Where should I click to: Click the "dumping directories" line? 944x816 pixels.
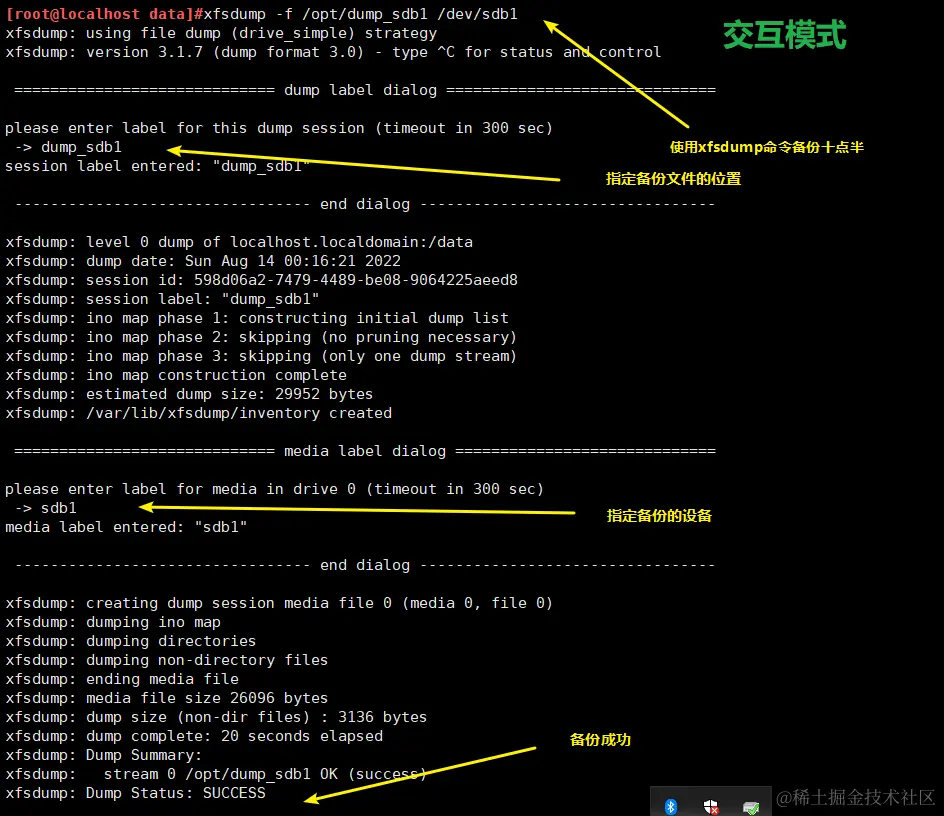[x=131, y=641]
